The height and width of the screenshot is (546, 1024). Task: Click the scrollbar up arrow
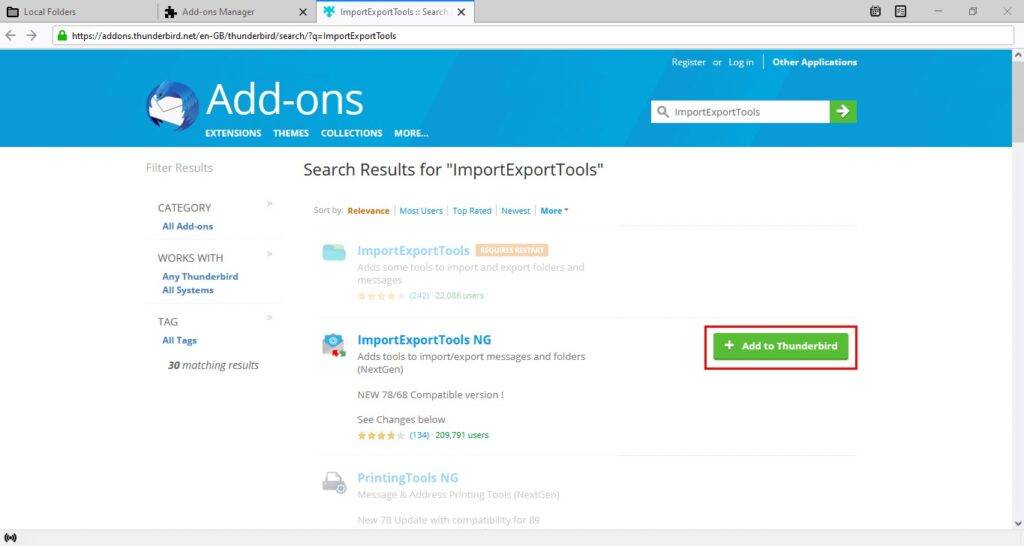click(x=1017, y=56)
